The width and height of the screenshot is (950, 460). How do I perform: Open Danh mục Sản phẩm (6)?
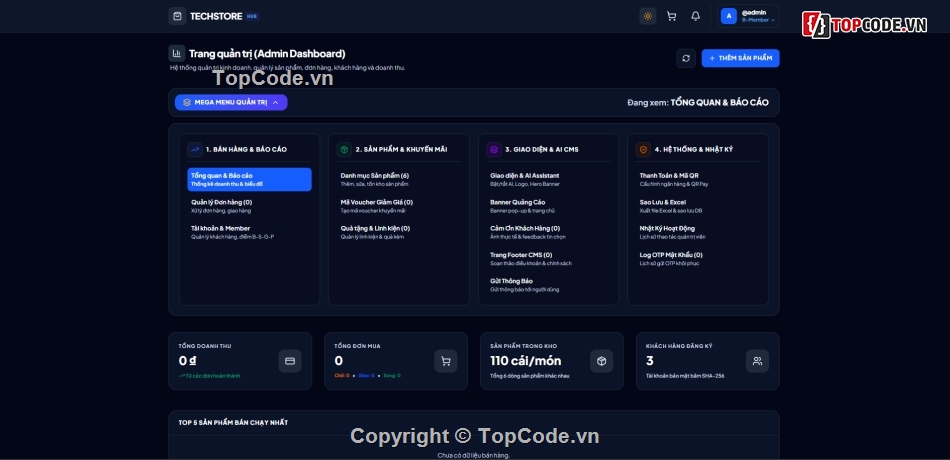(x=399, y=179)
